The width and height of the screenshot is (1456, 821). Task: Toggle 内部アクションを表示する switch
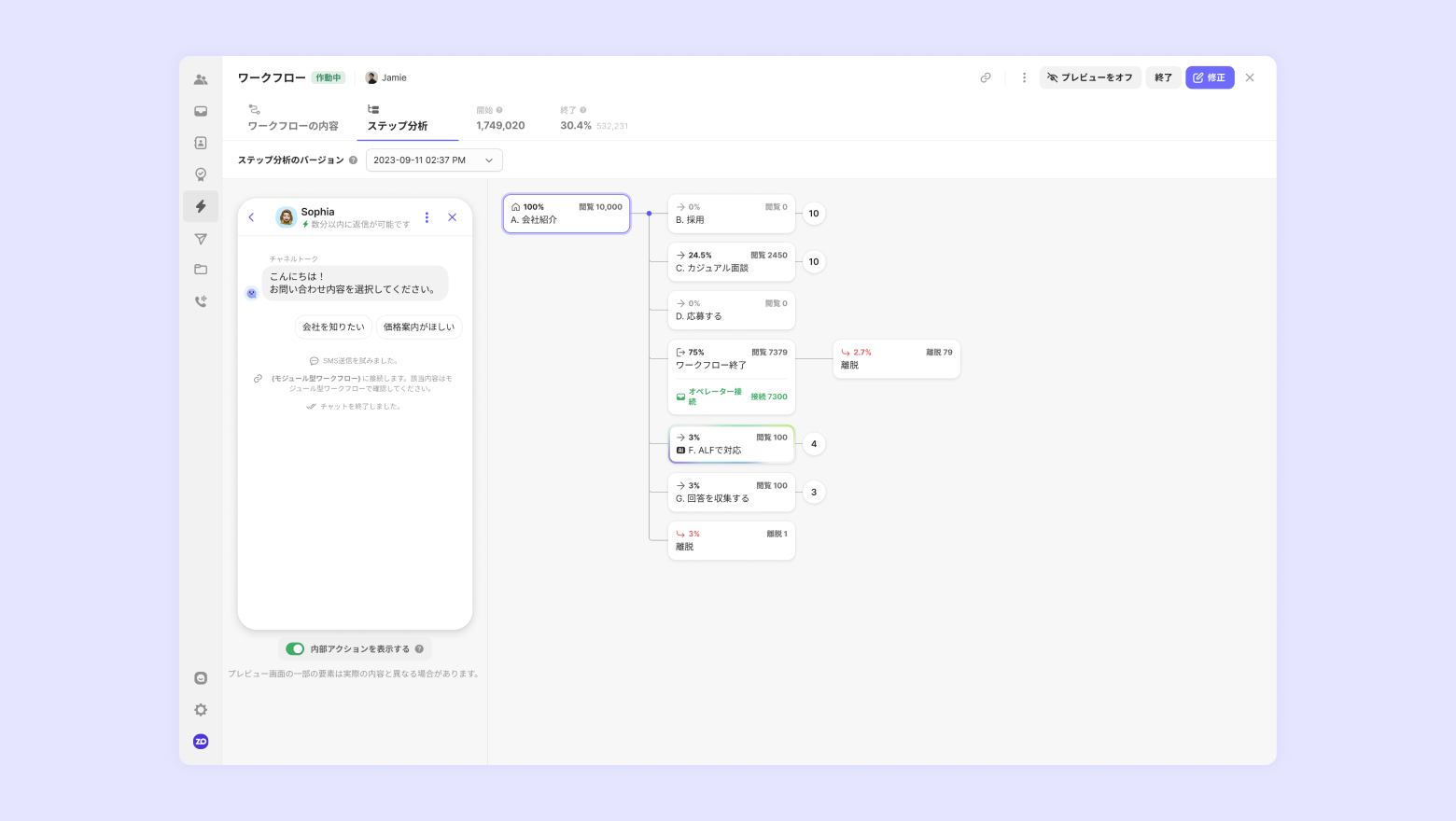[295, 649]
